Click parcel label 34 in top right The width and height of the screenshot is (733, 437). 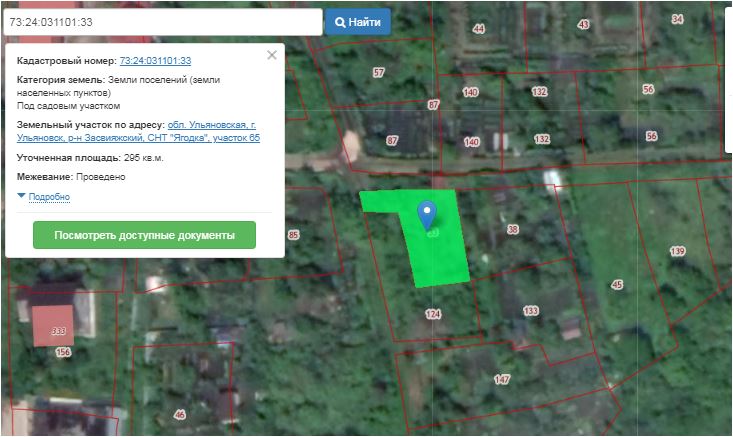coord(677,19)
